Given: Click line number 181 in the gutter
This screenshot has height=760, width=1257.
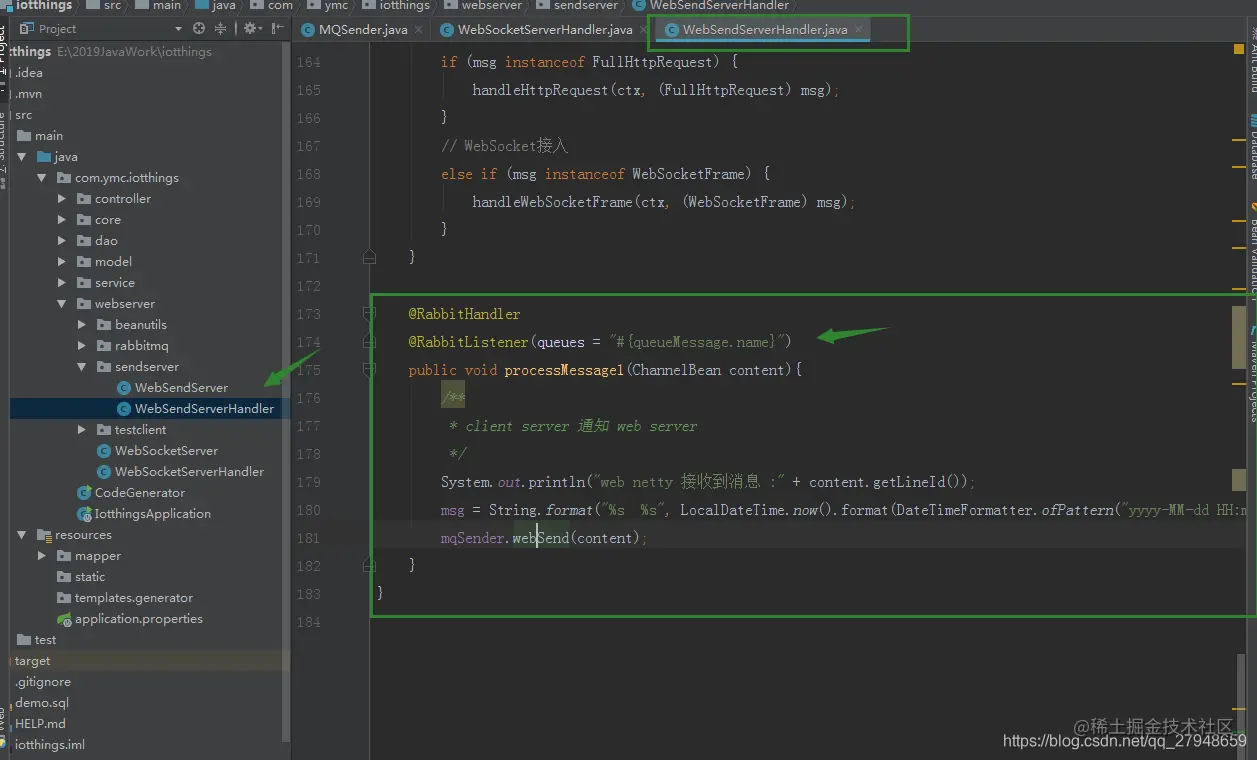Looking at the screenshot, I should click(309, 538).
